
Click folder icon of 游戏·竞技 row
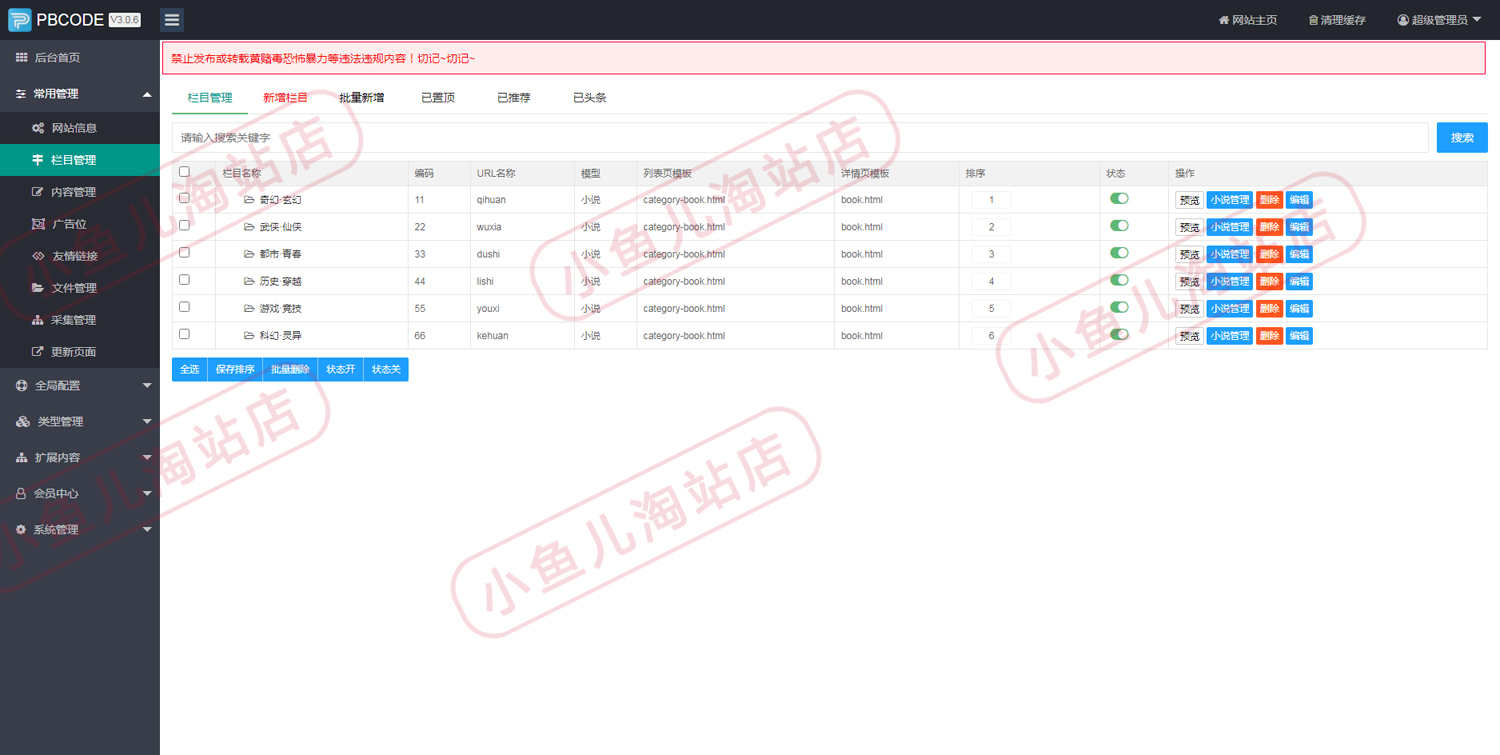coord(249,308)
